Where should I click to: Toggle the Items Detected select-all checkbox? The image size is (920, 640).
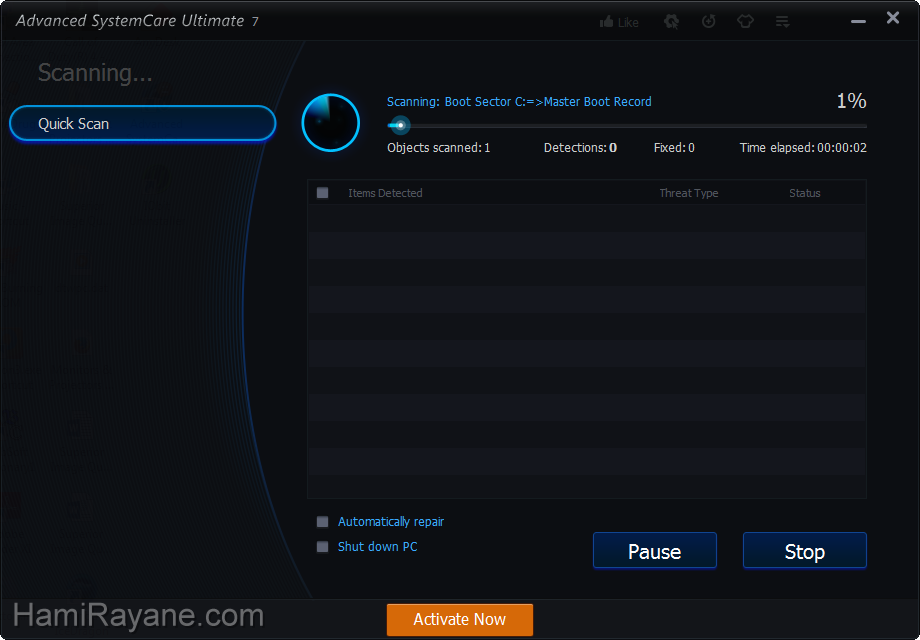[323, 193]
